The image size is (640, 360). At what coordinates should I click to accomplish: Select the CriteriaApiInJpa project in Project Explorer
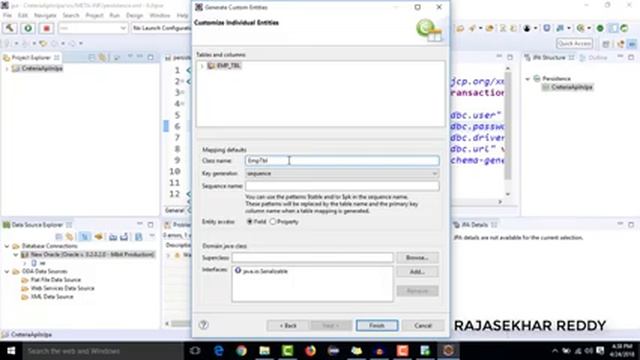point(38,69)
